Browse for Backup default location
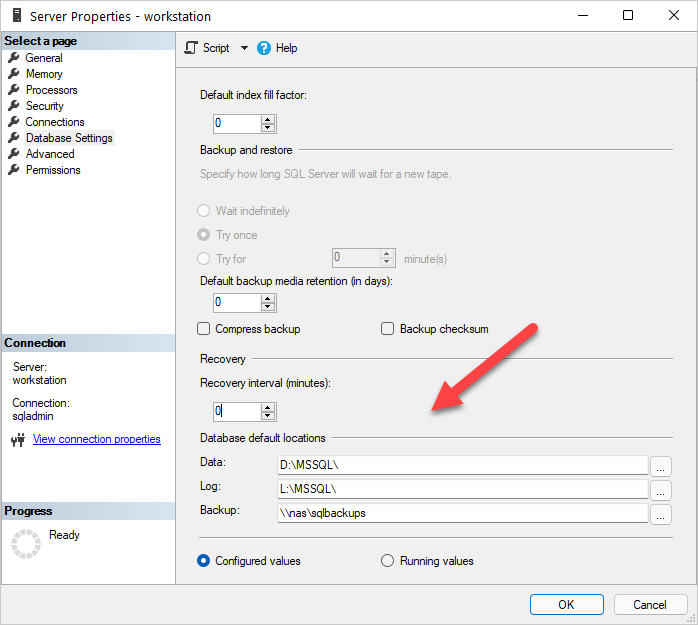This screenshot has width=698, height=625. point(661,514)
